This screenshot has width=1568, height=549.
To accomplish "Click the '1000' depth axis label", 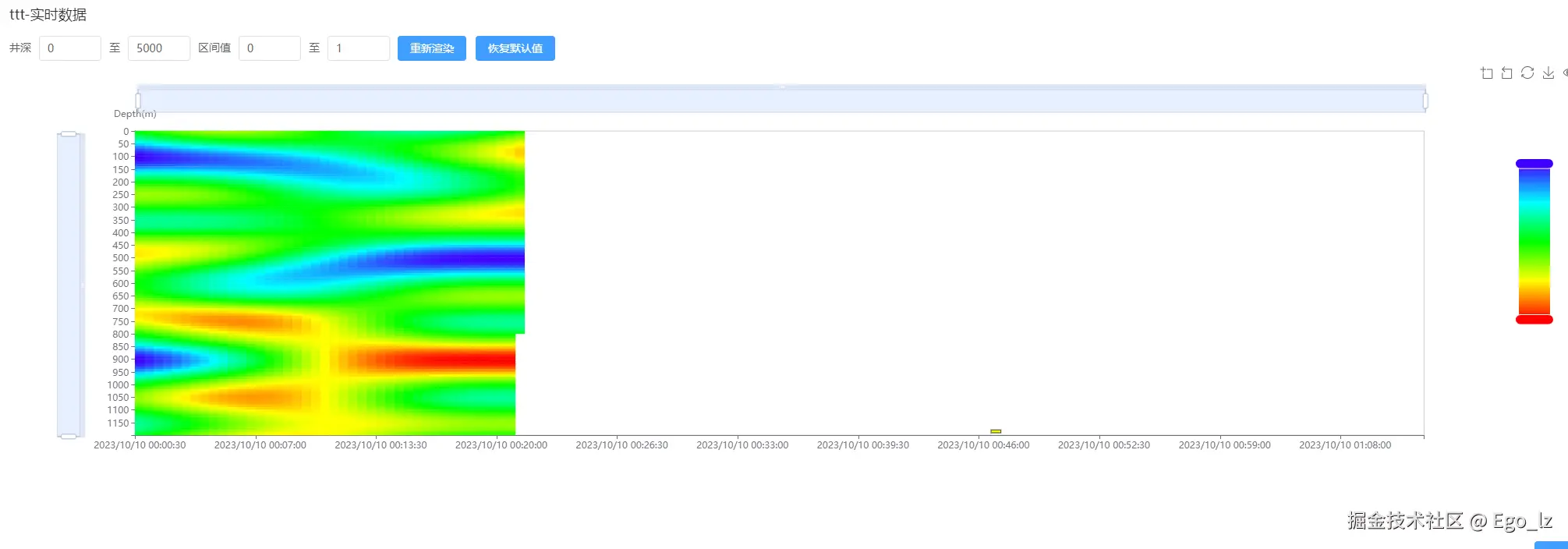I will click(x=119, y=385).
